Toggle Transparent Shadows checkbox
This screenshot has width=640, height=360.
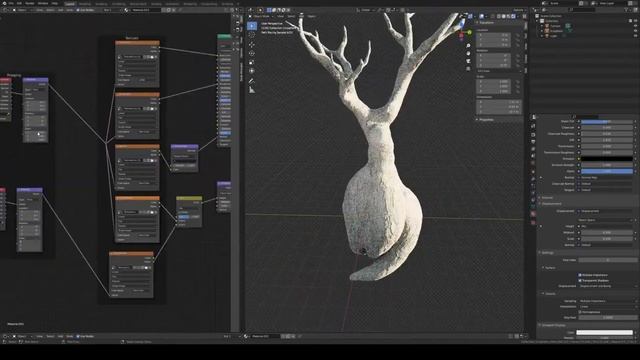pyautogui.click(x=580, y=280)
